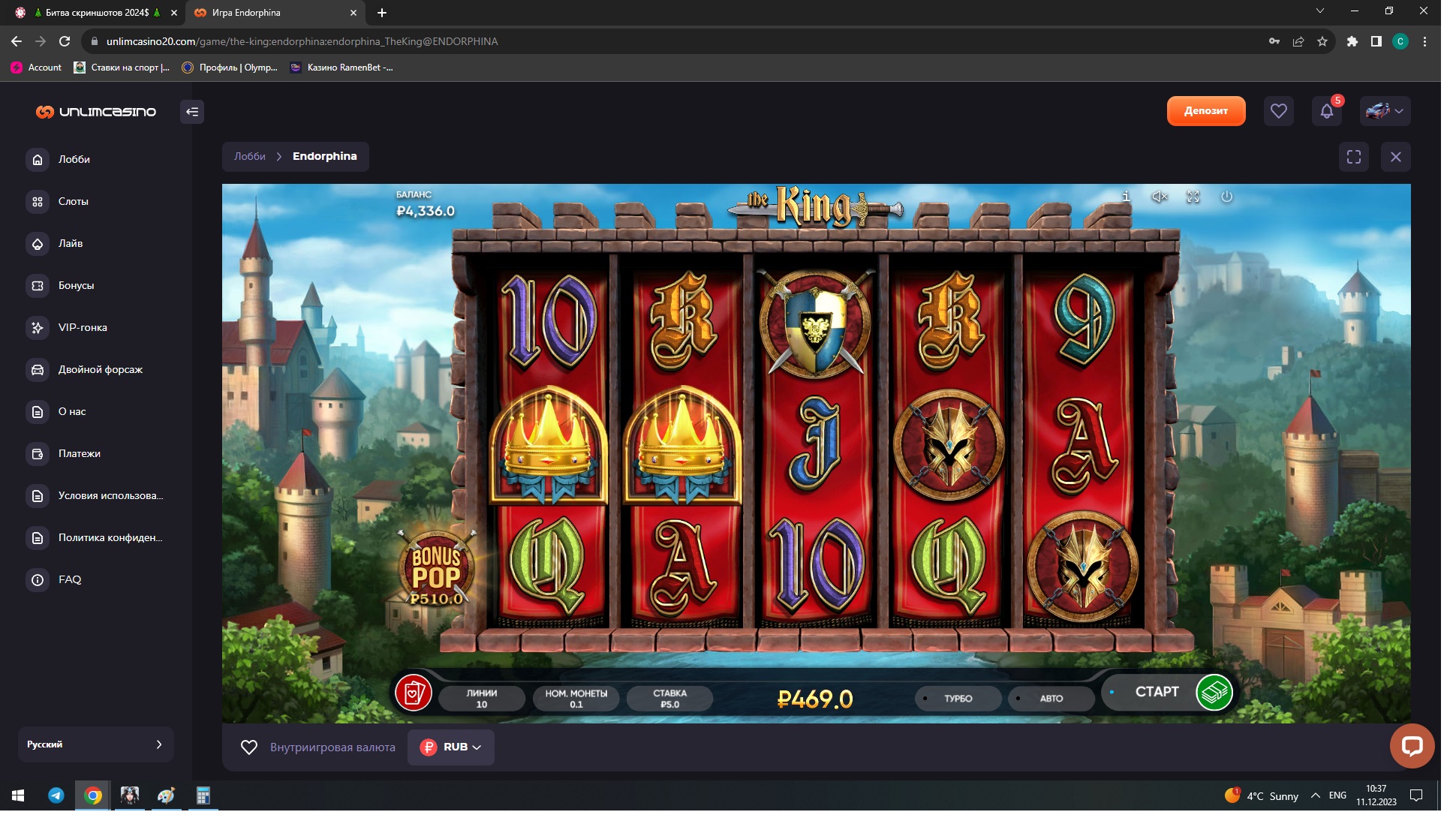
Task: Expand site fullscreen frame icon
Action: [x=1353, y=157]
